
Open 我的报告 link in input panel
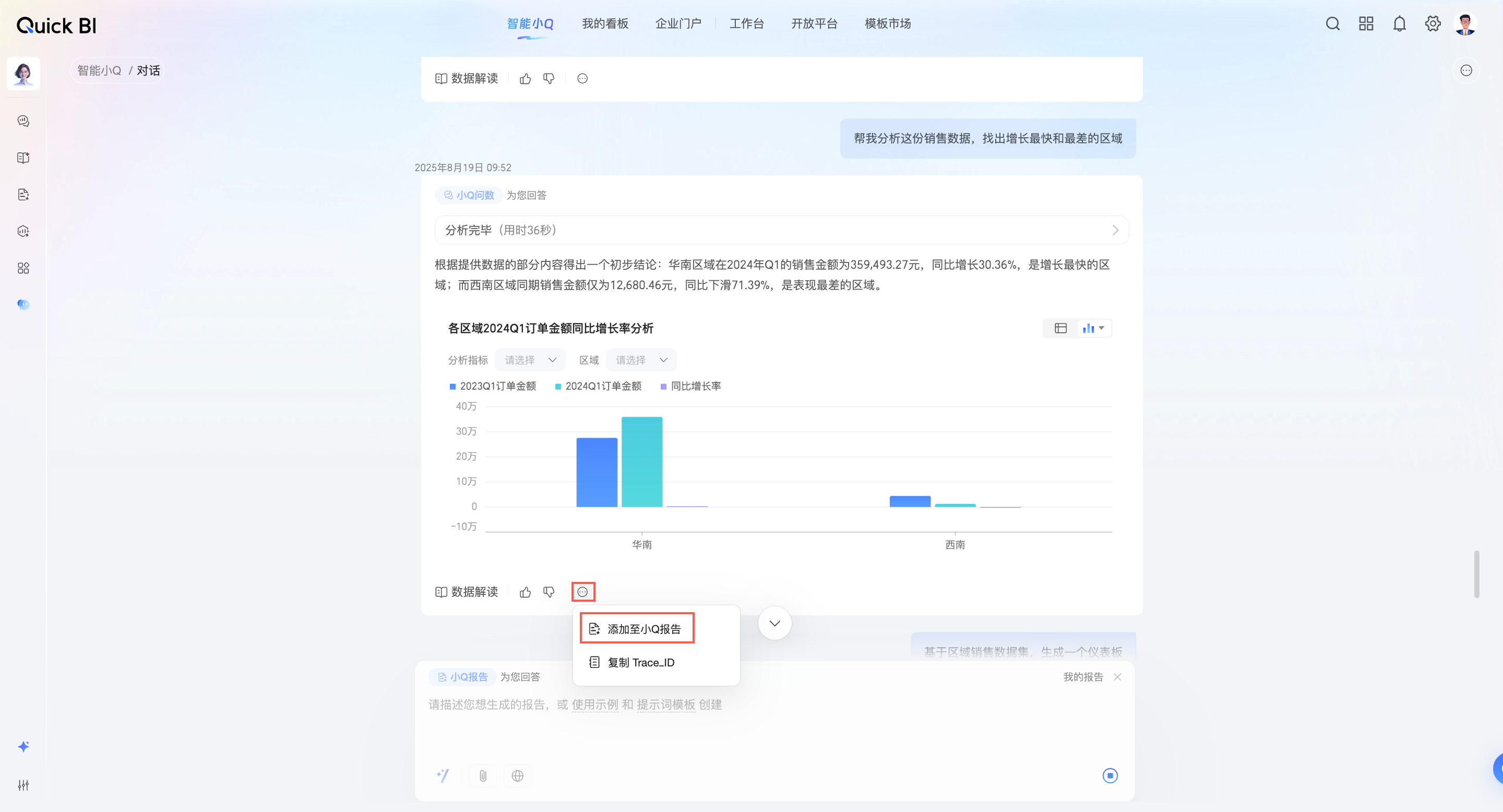click(x=1083, y=677)
